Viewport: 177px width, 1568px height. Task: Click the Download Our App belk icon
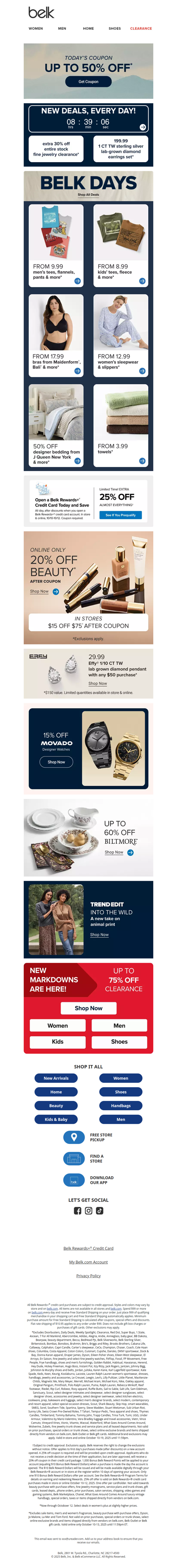(73, 1180)
